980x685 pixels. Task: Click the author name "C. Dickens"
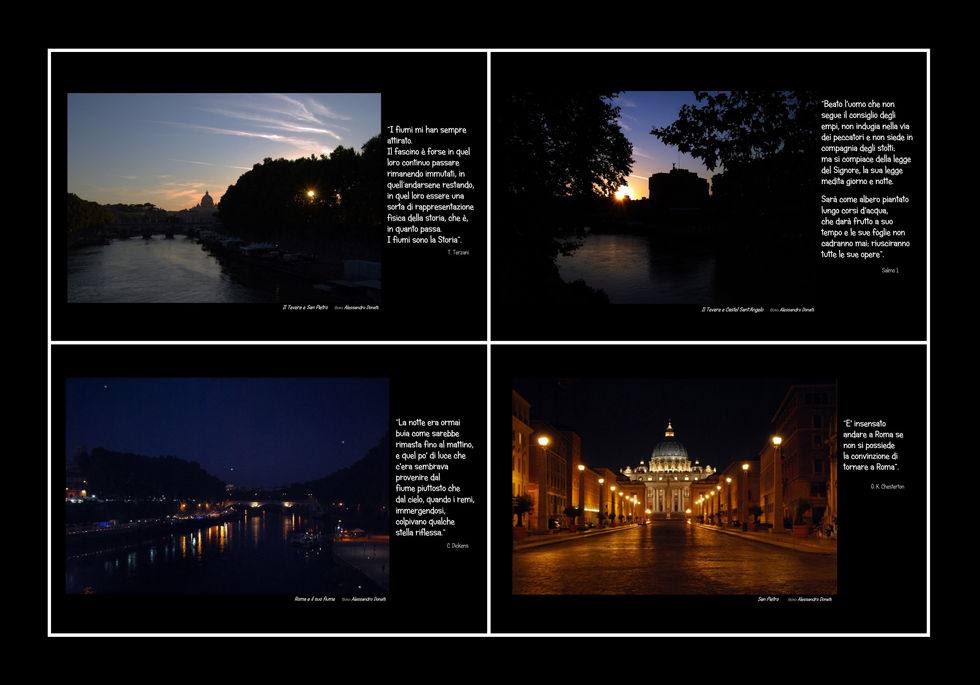[x=458, y=546]
